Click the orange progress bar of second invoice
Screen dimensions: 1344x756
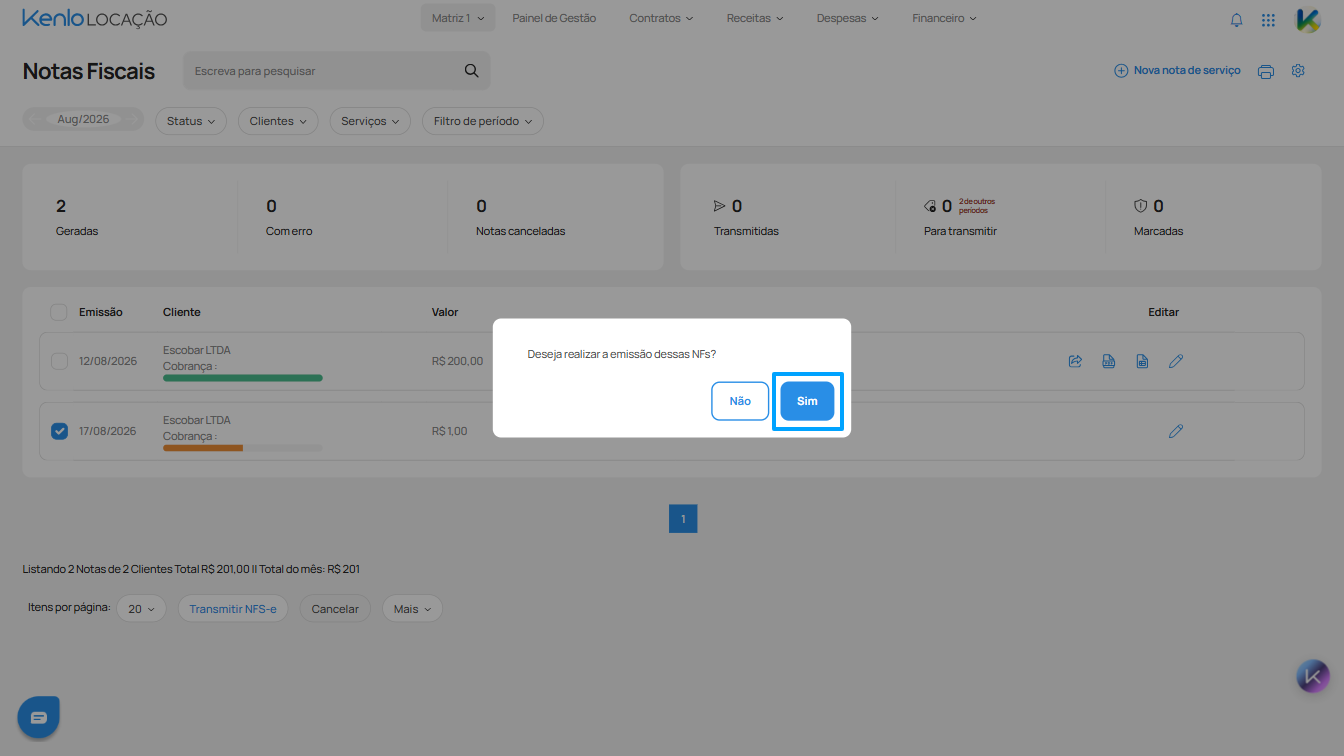coord(203,448)
